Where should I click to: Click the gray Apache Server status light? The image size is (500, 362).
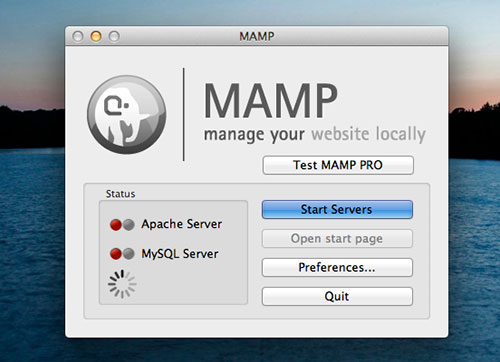tap(129, 225)
